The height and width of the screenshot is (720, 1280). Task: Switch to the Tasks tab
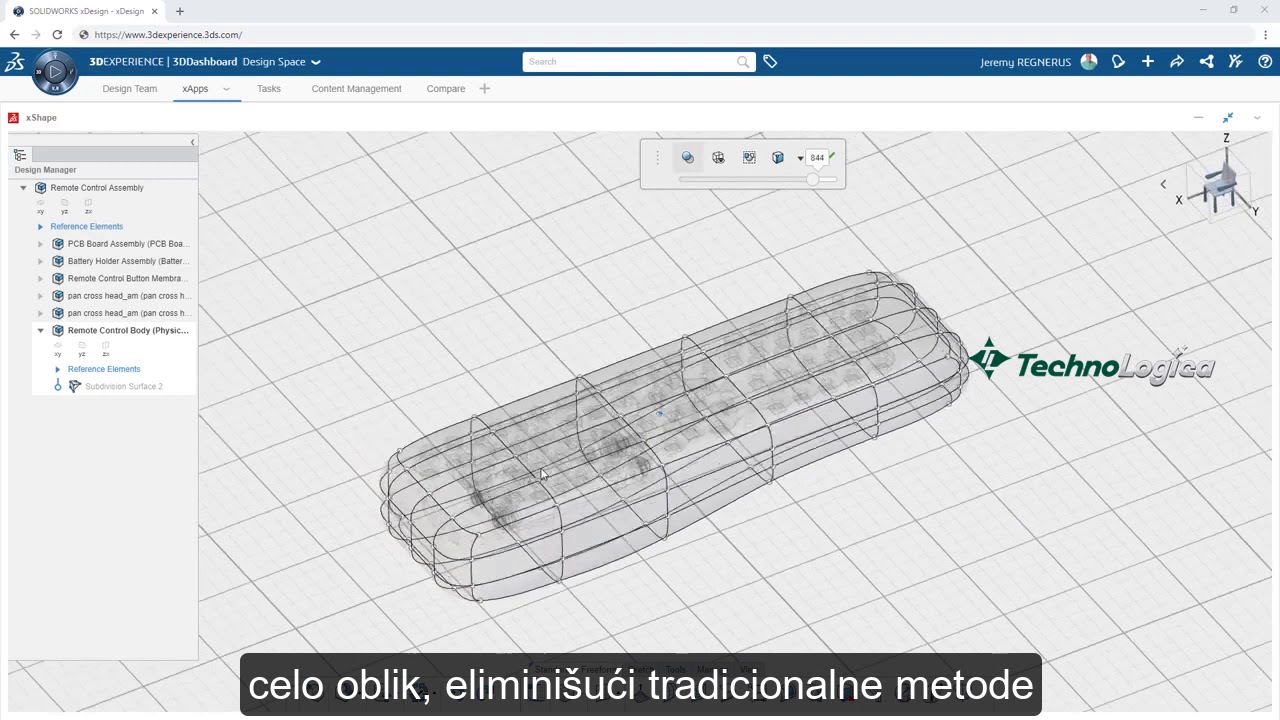tap(269, 89)
